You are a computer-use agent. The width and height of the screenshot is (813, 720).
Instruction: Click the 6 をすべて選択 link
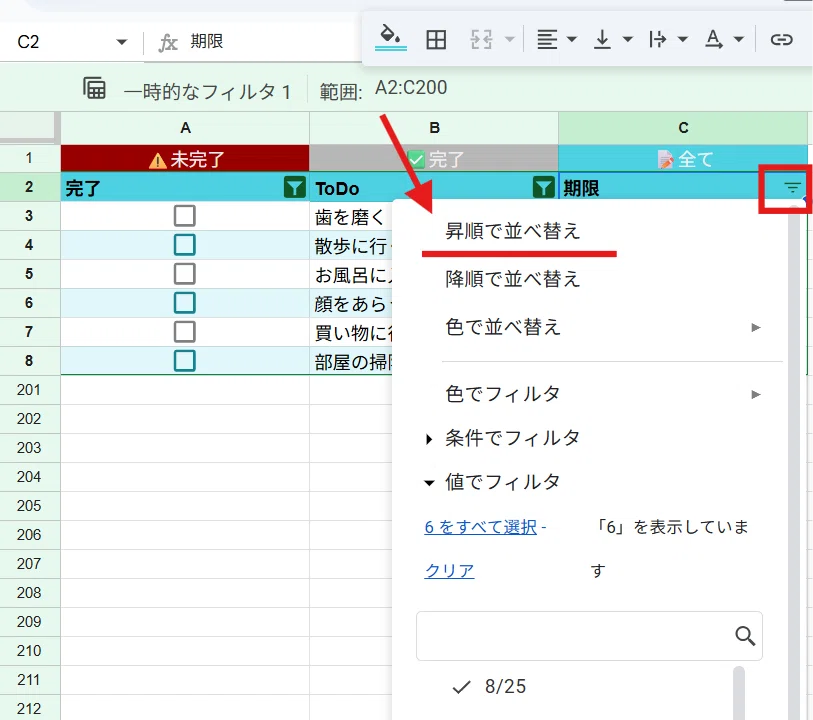pos(480,527)
